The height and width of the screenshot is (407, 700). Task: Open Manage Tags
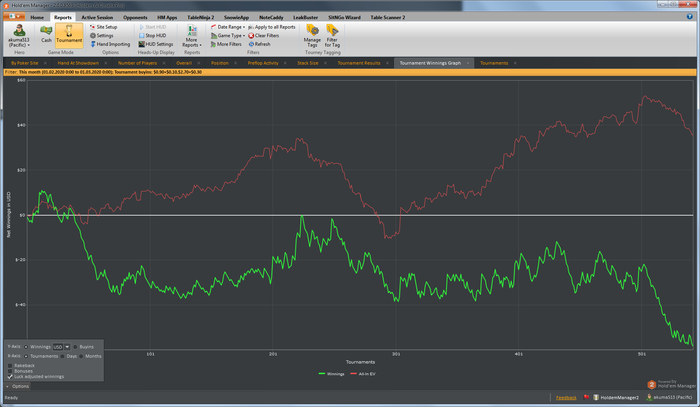(x=312, y=36)
